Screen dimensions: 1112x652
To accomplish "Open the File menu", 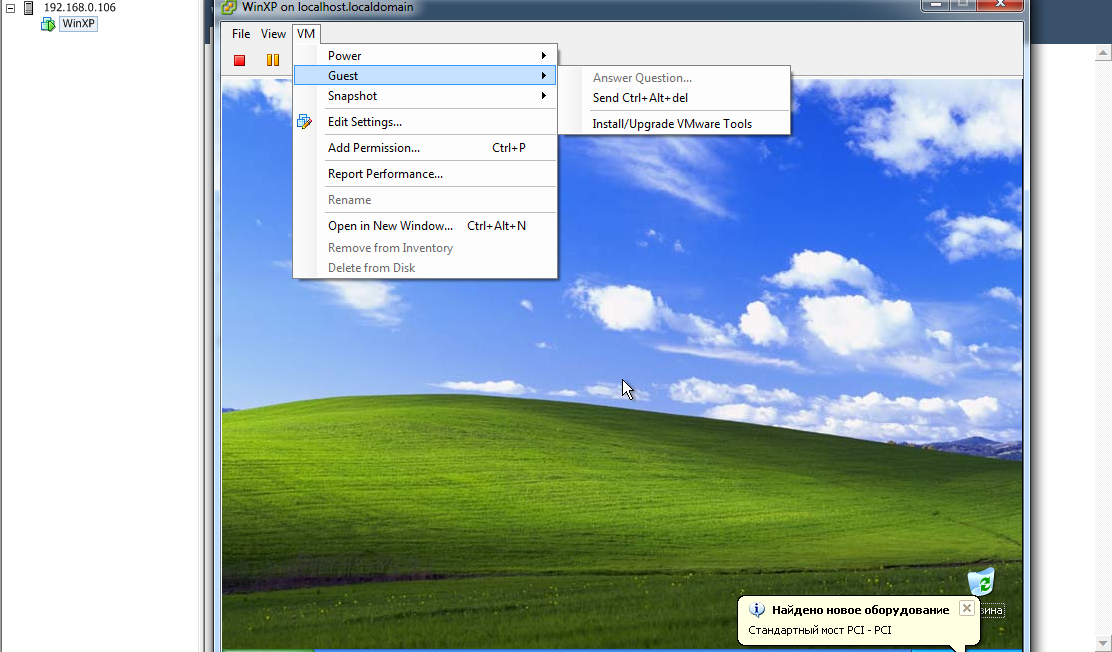I will click(241, 34).
